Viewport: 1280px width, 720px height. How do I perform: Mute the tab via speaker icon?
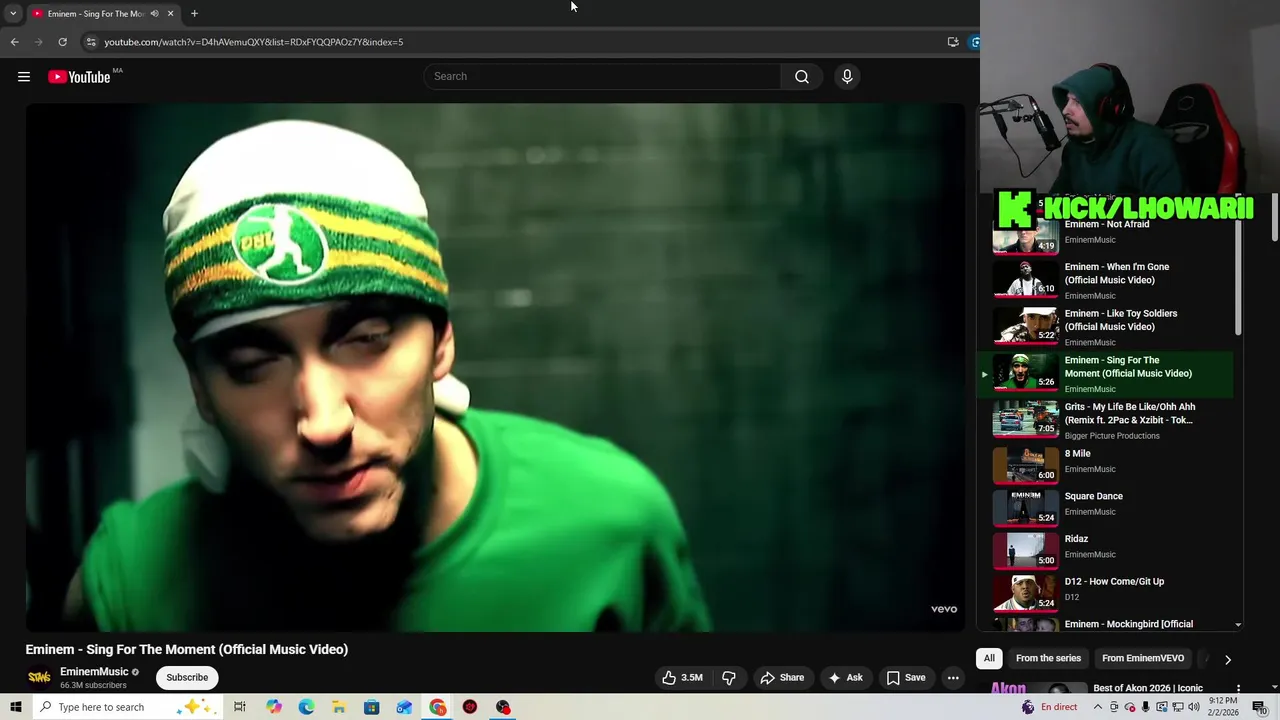click(154, 14)
